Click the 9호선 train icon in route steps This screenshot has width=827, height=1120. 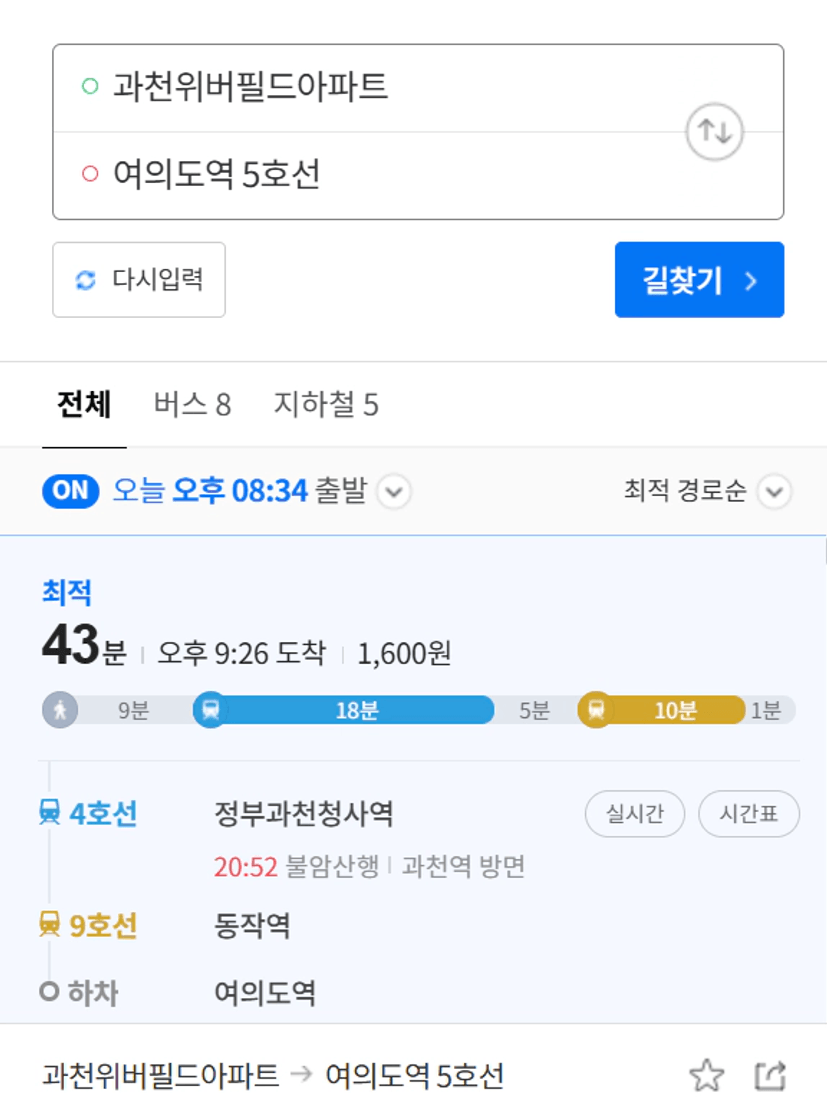49,924
